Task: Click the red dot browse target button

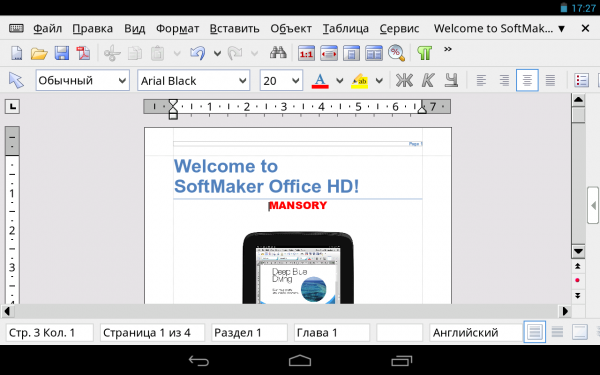Action: tap(578, 280)
